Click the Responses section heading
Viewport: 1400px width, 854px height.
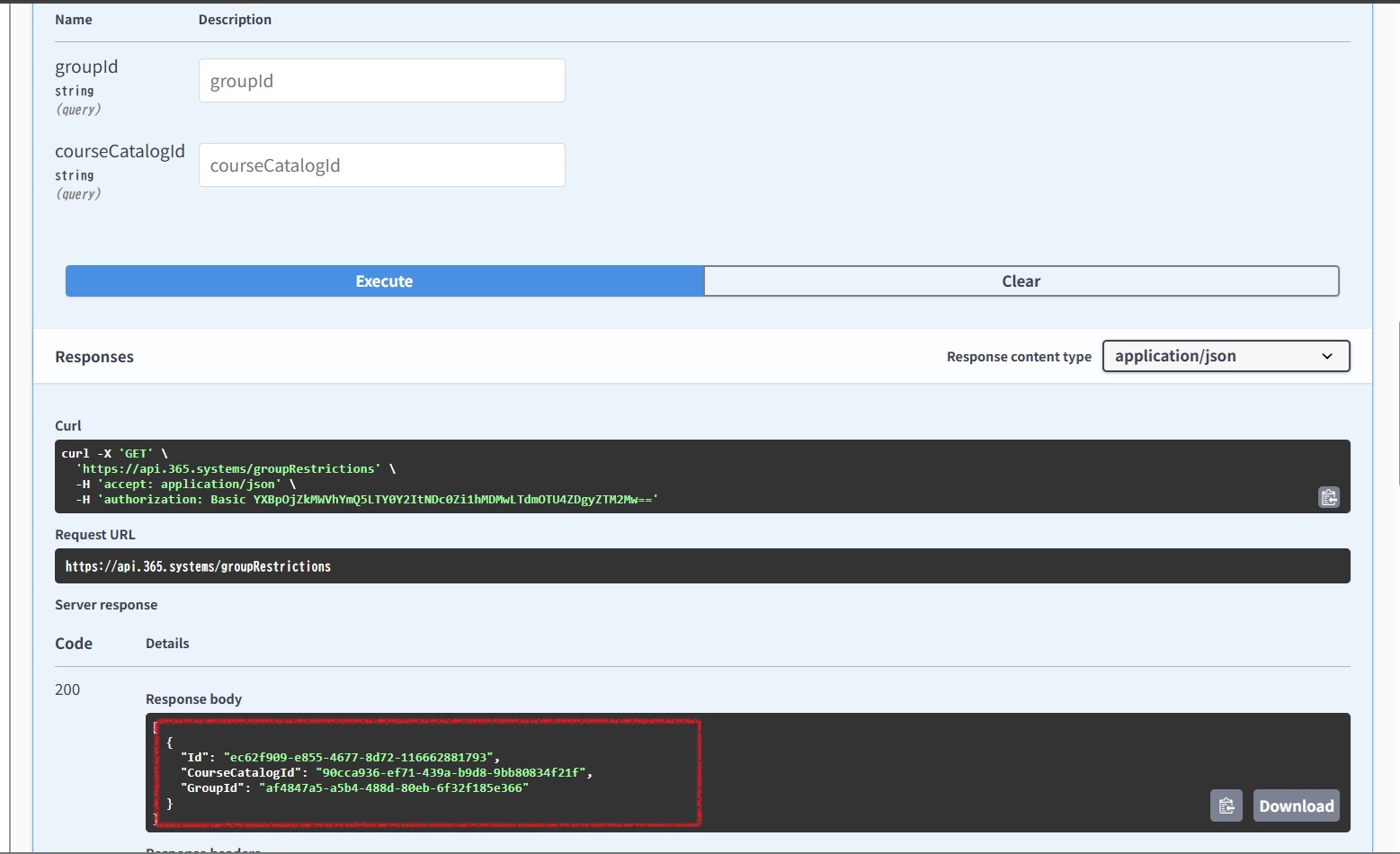click(x=94, y=357)
